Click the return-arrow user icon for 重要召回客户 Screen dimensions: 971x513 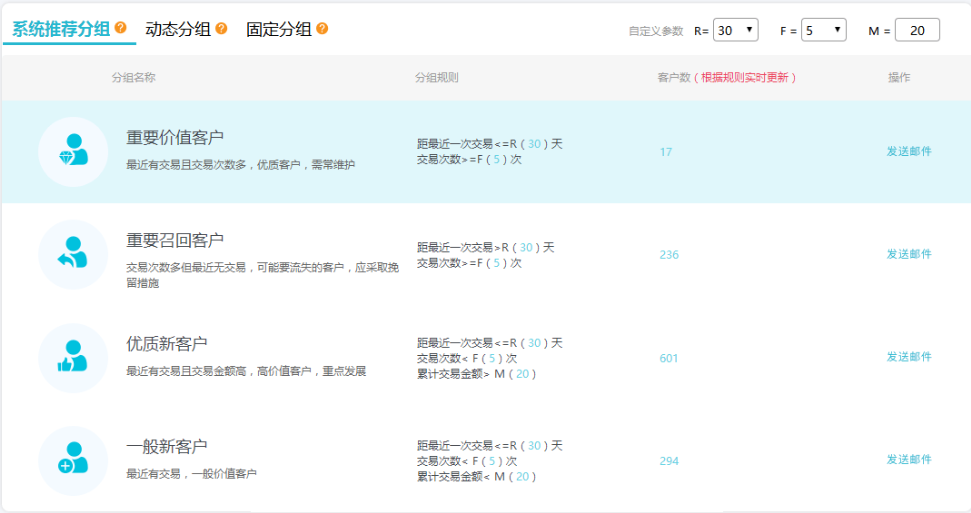point(73,255)
